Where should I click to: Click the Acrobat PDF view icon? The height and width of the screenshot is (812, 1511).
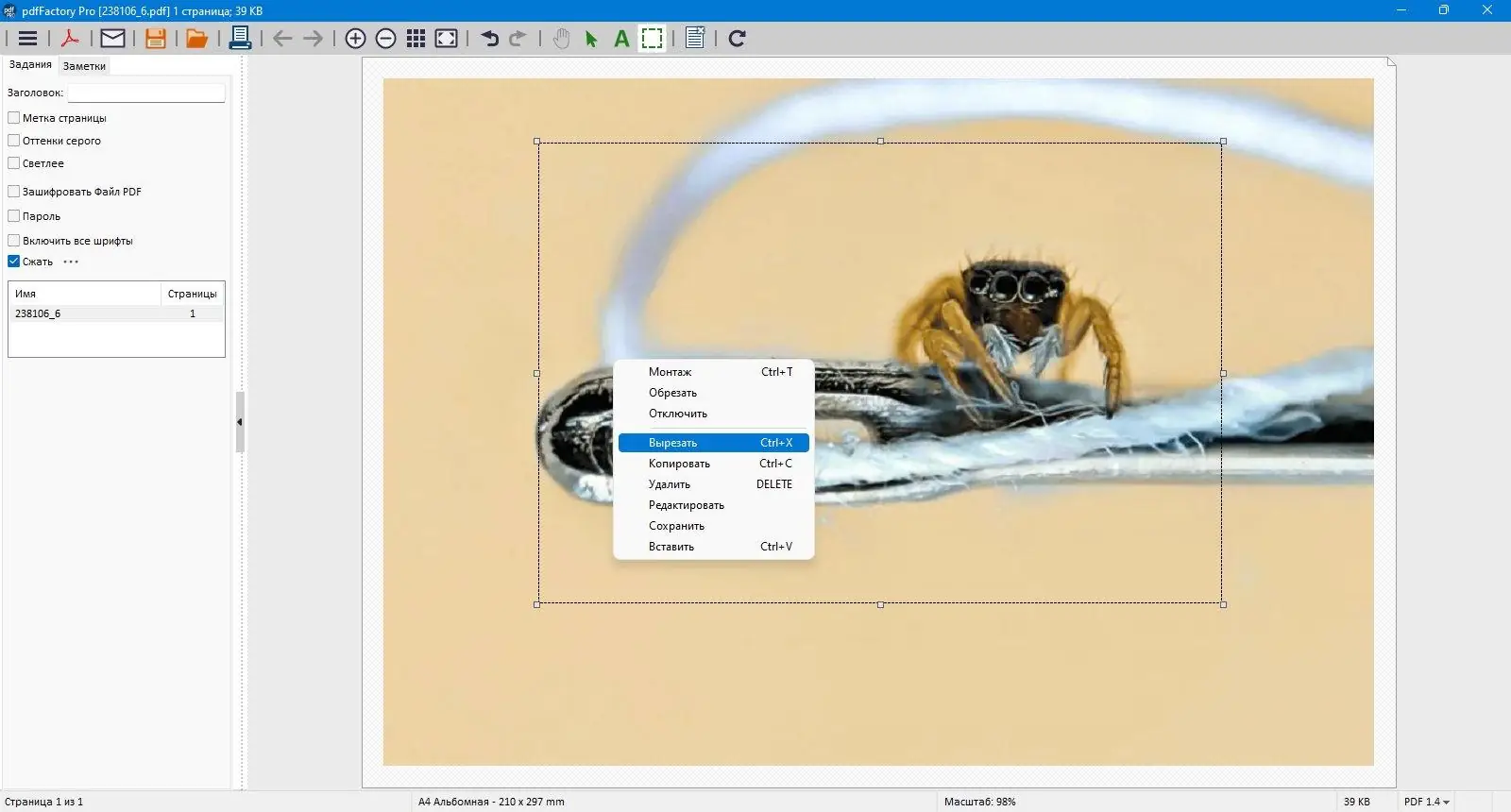(x=70, y=39)
